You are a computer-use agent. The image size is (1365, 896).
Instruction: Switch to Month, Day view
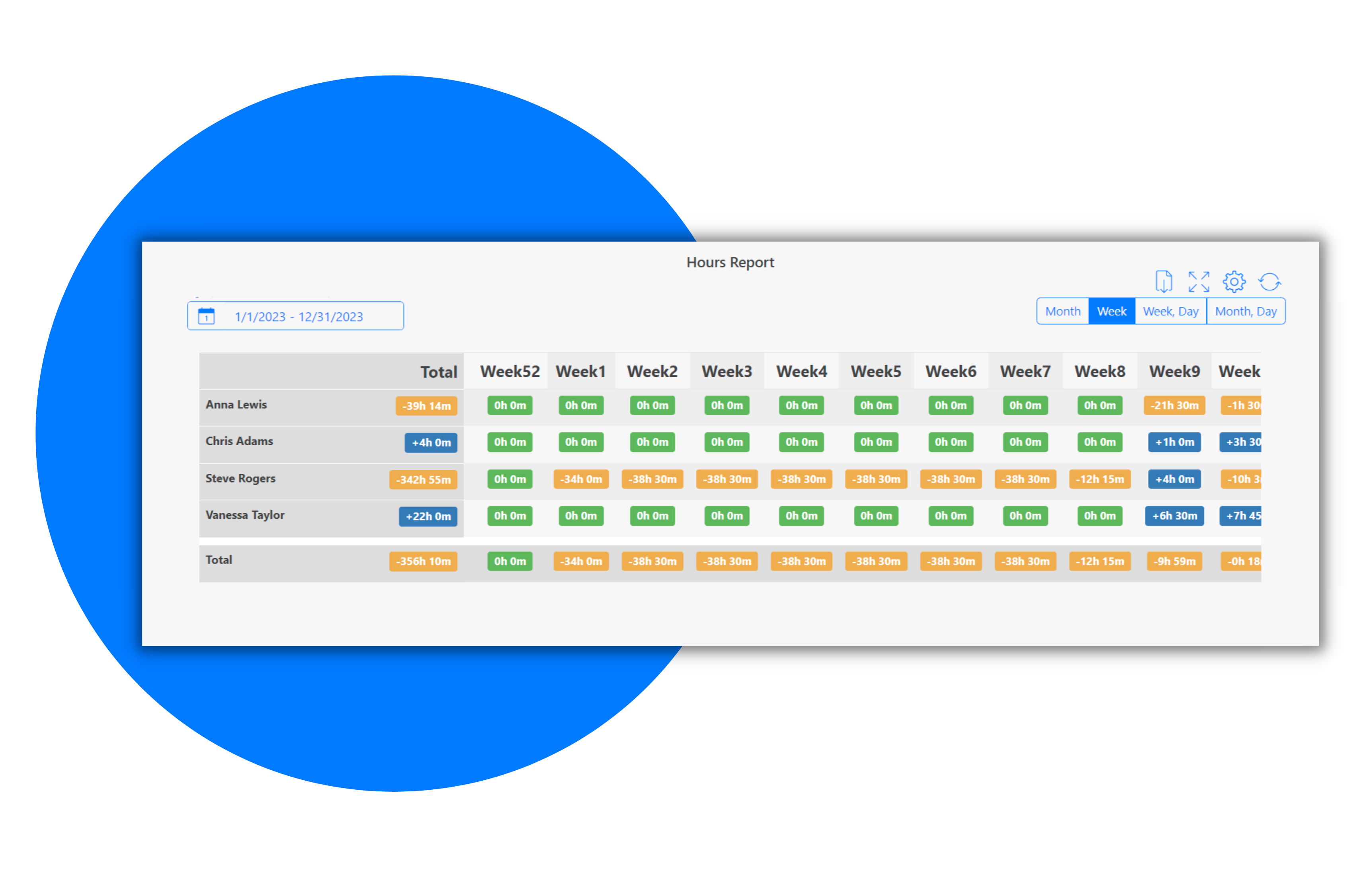coord(1246,311)
